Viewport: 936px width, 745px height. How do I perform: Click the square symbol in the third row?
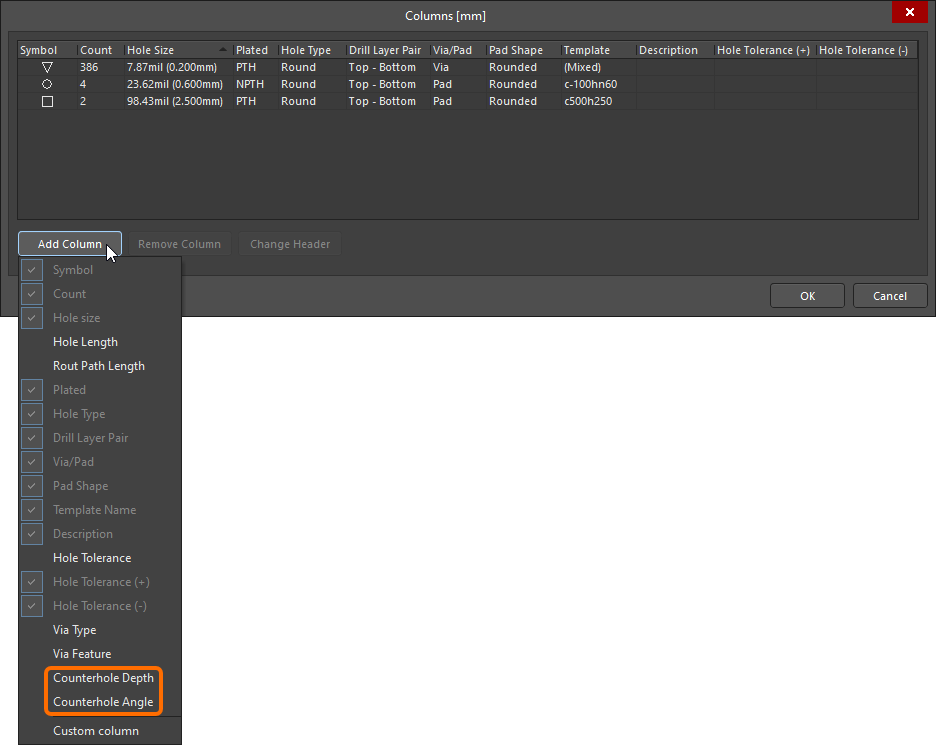point(47,101)
